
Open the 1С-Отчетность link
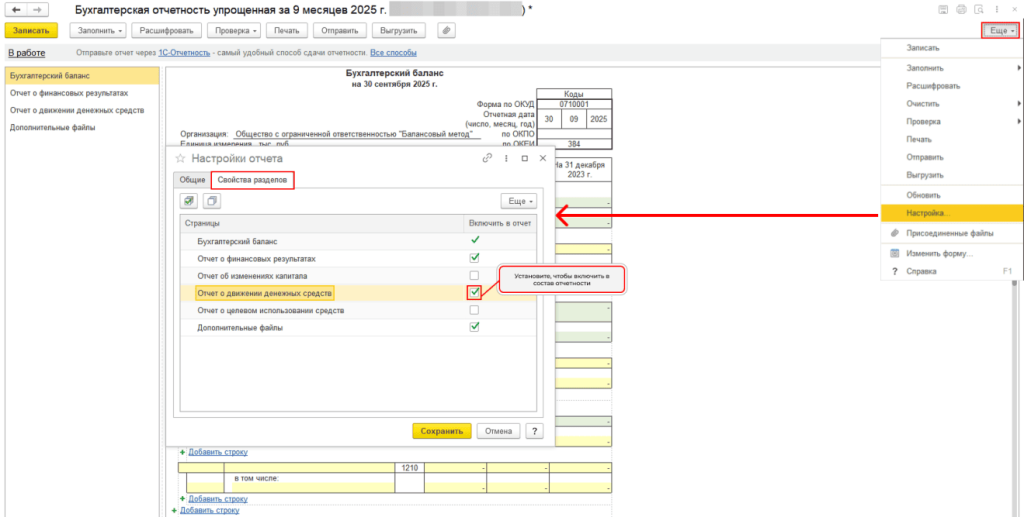click(184, 52)
